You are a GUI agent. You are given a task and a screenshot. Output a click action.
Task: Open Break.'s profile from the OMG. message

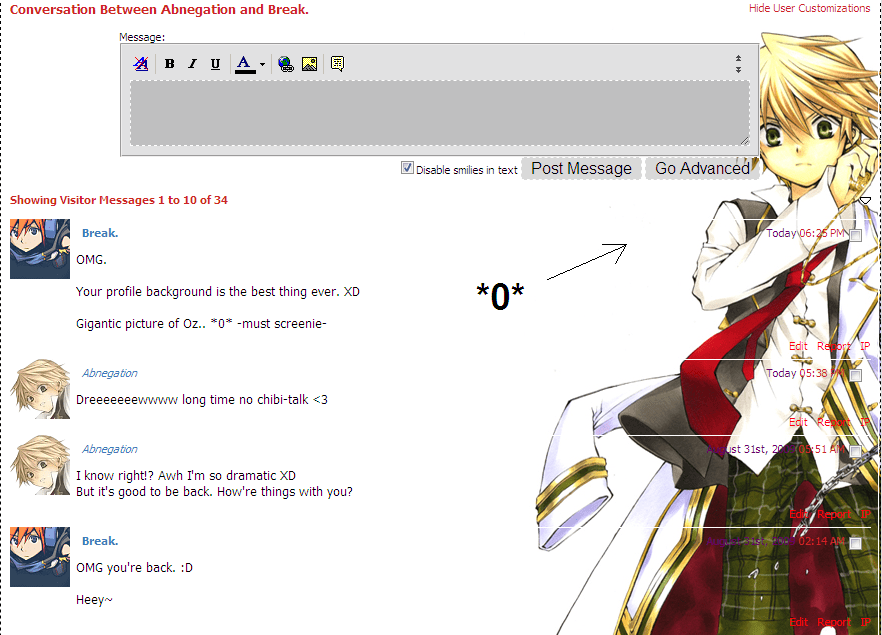[x=100, y=233]
